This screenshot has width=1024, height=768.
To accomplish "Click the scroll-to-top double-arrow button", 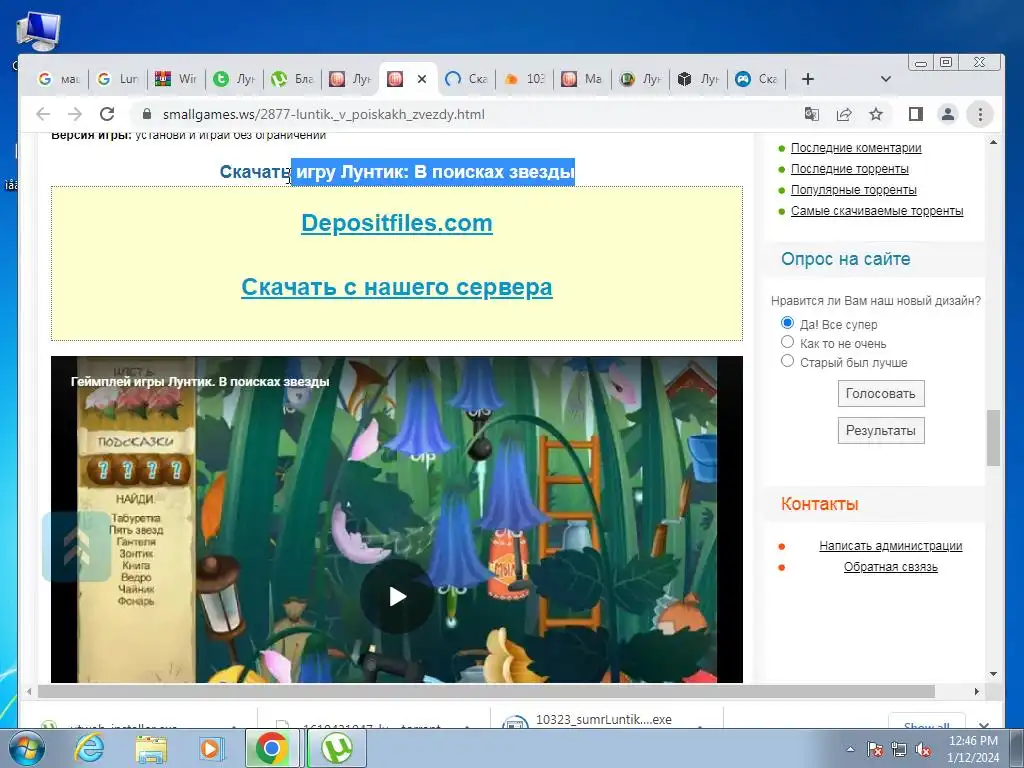I will click(76, 547).
